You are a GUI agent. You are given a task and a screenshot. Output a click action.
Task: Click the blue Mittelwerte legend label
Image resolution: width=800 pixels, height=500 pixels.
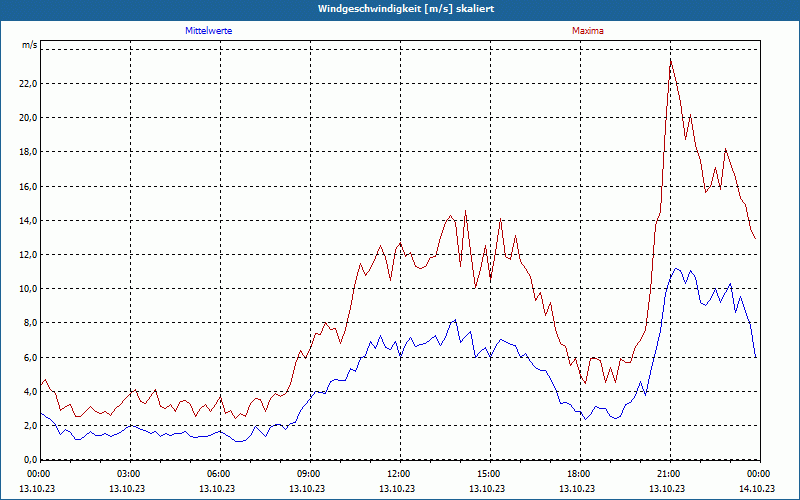[x=209, y=31]
